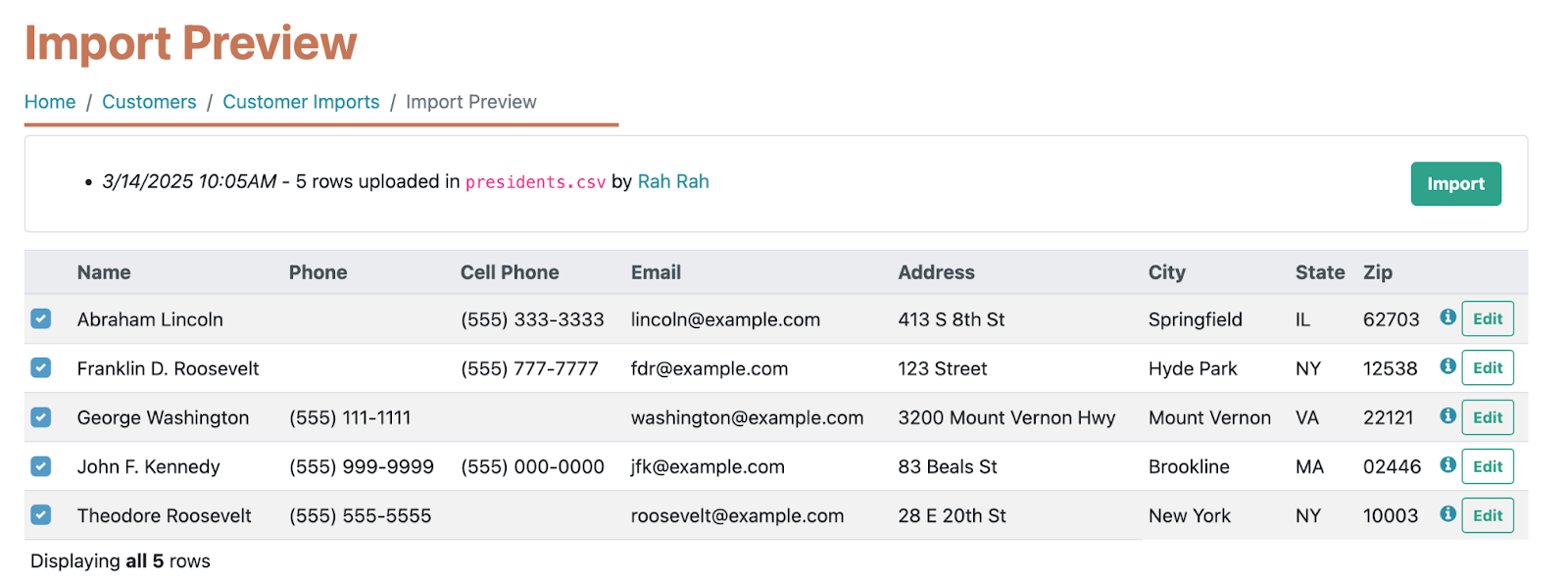Uncheck the Franklin D. Roosevelt checkbox
Screen dimensions: 1568x580
(x=41, y=367)
